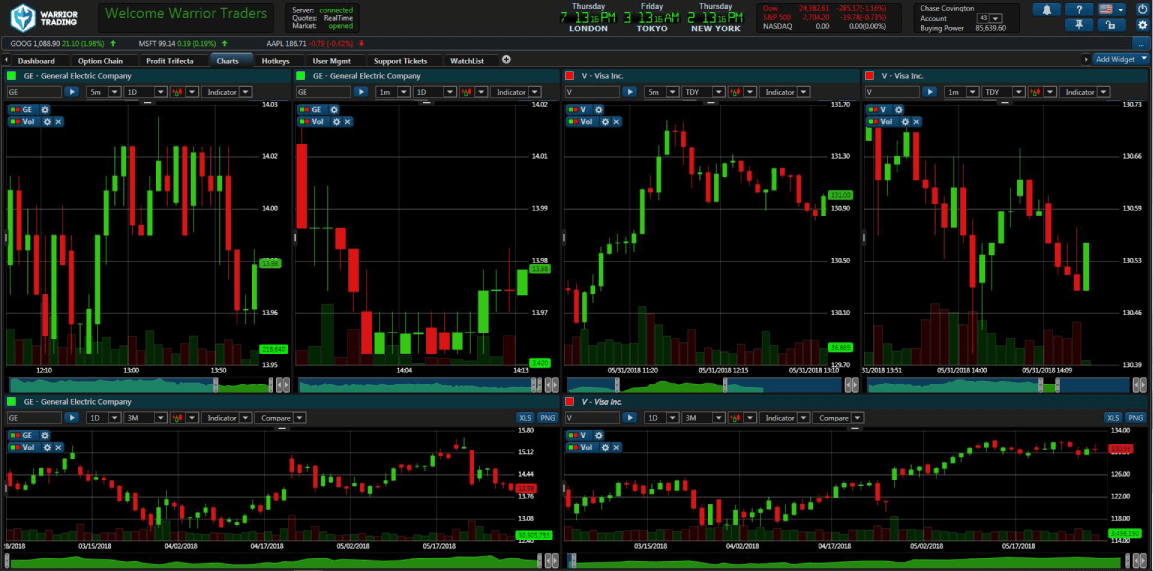Screen dimensions: 1153x571
Task: Export V 1D 3M chart with PNG button
Action: point(1135,417)
